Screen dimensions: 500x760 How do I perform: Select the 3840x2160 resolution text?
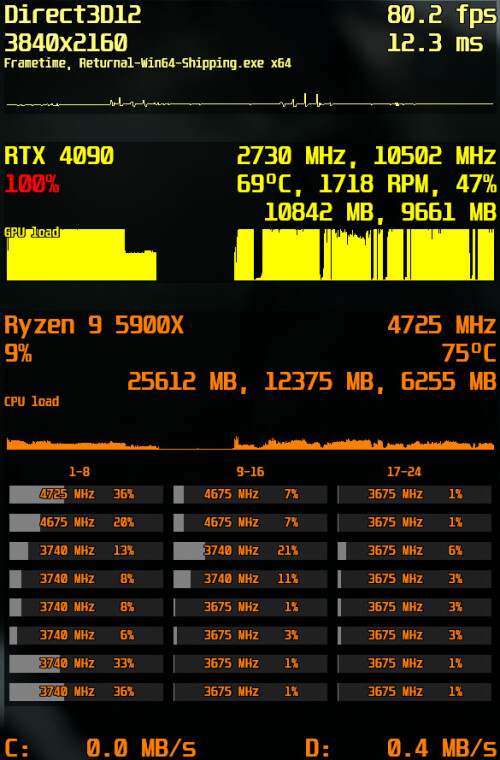66,43
